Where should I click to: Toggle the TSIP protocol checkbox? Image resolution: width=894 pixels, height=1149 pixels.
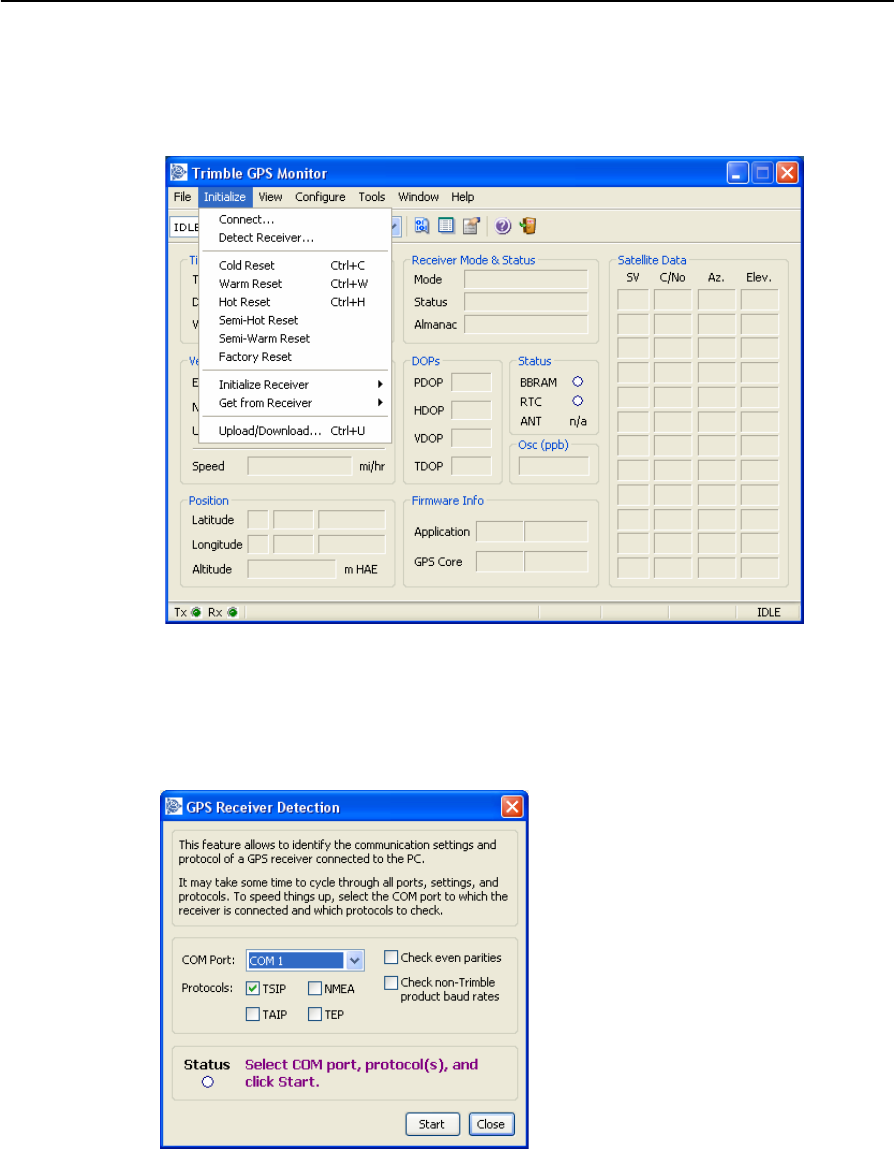point(253,989)
